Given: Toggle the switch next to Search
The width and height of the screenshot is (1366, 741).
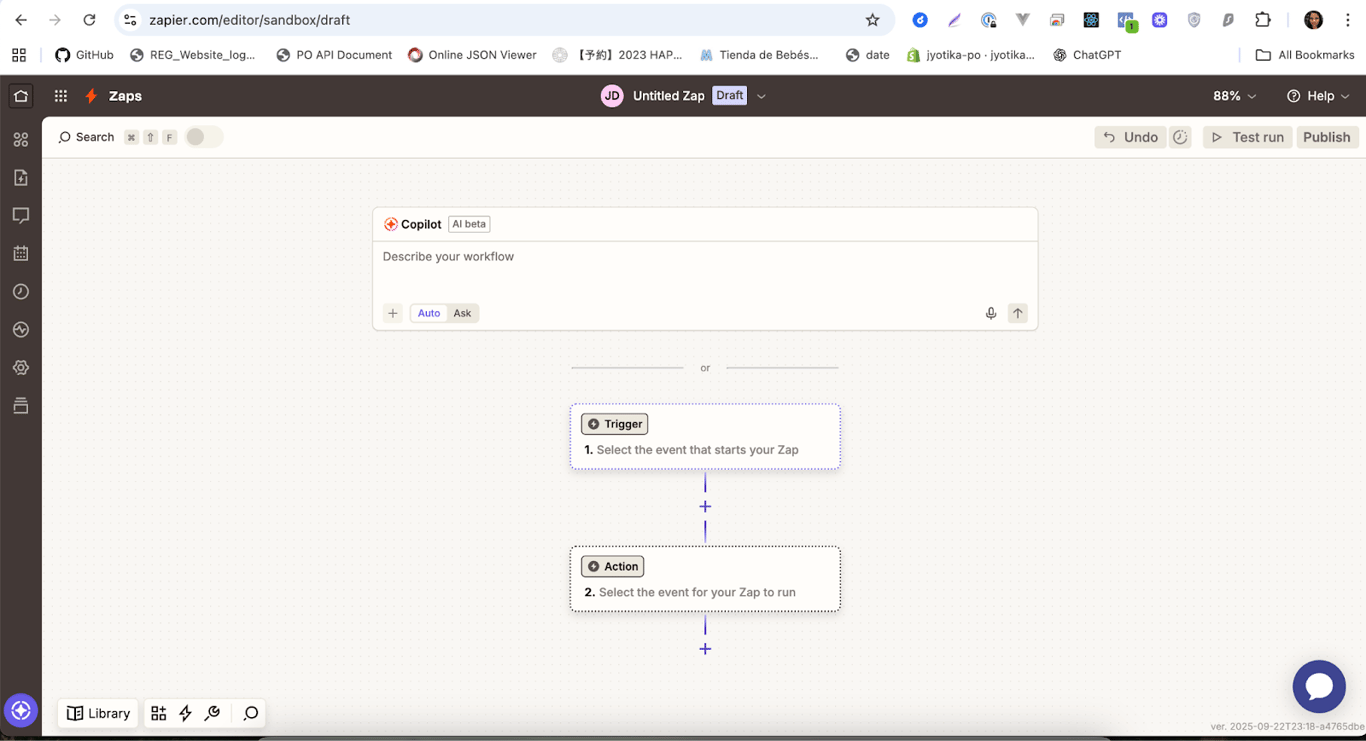Looking at the screenshot, I should click(x=203, y=137).
